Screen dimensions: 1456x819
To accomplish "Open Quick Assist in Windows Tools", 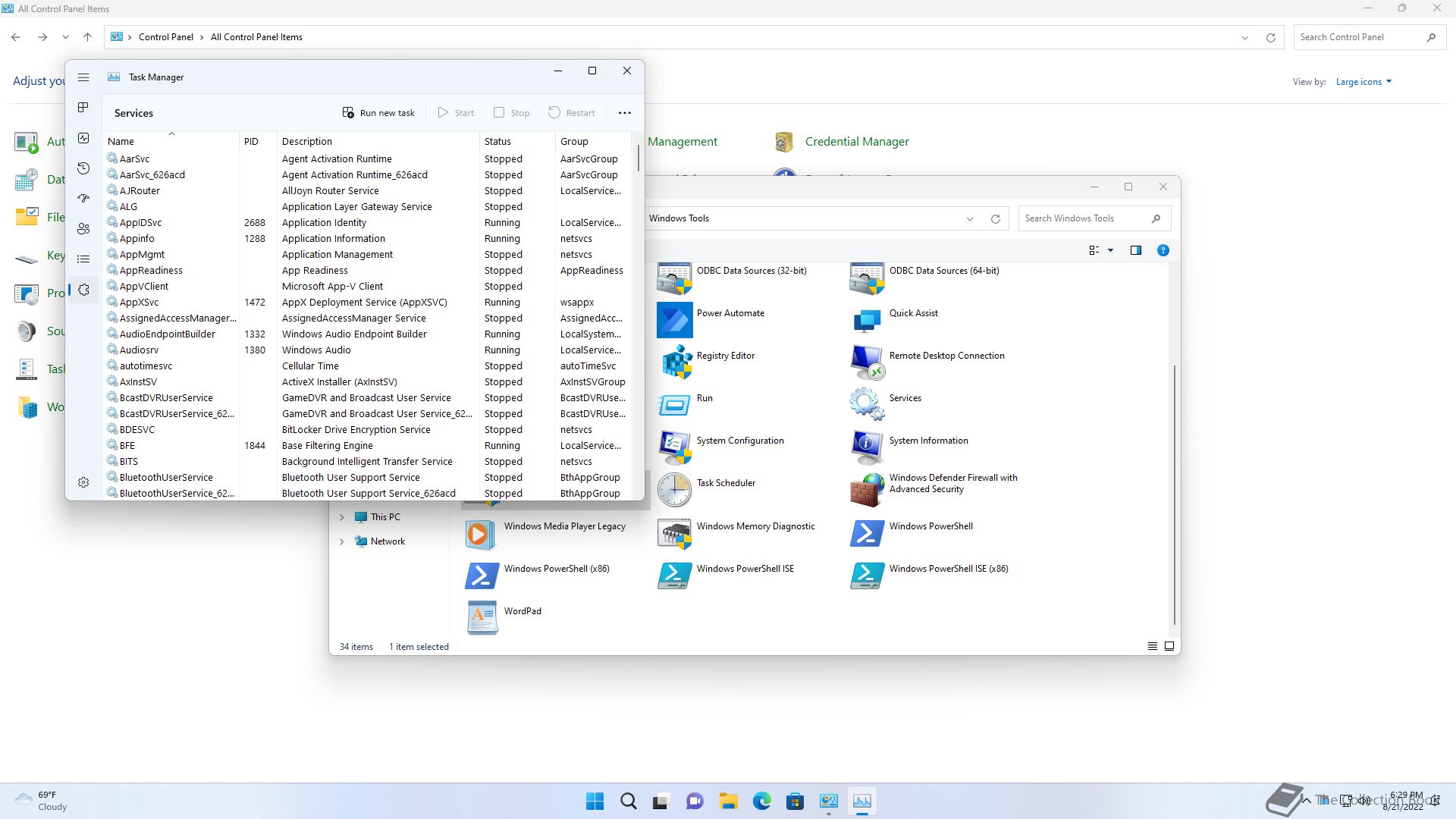I will click(895, 320).
